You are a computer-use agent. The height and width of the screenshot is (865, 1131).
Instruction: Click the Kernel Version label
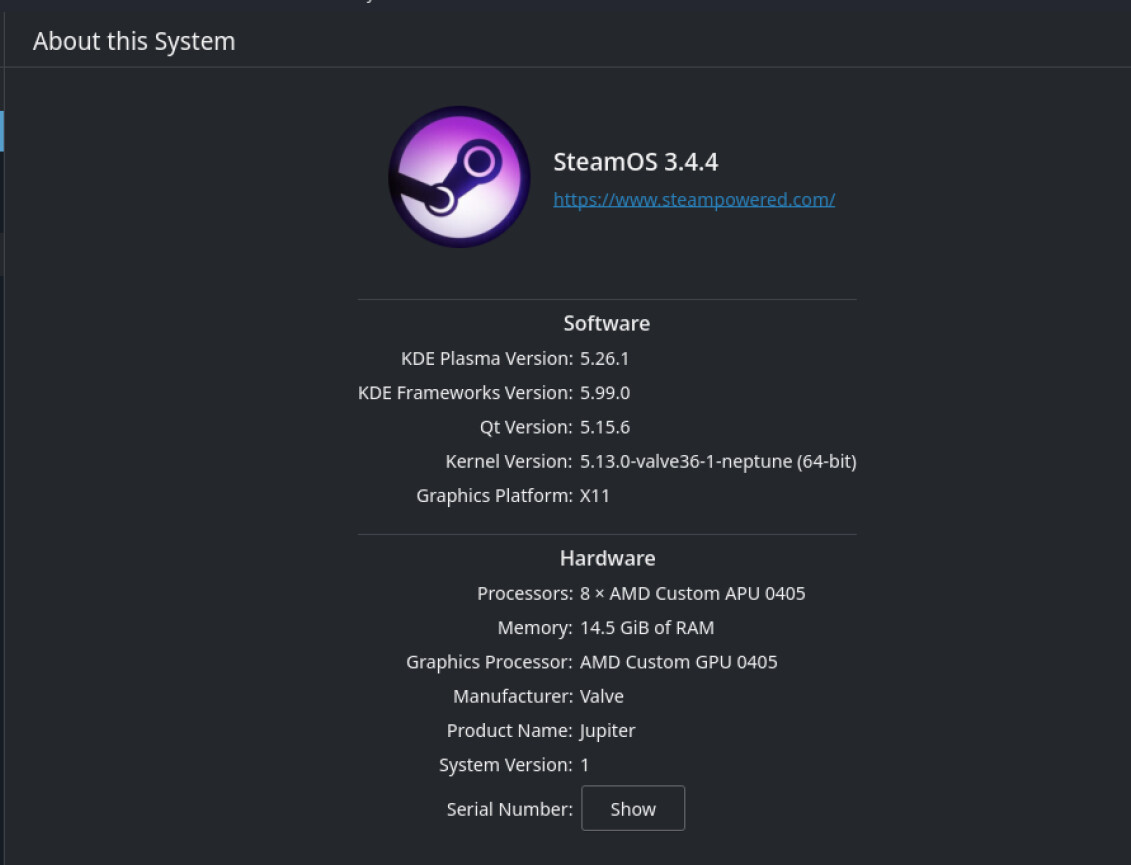[509, 462]
